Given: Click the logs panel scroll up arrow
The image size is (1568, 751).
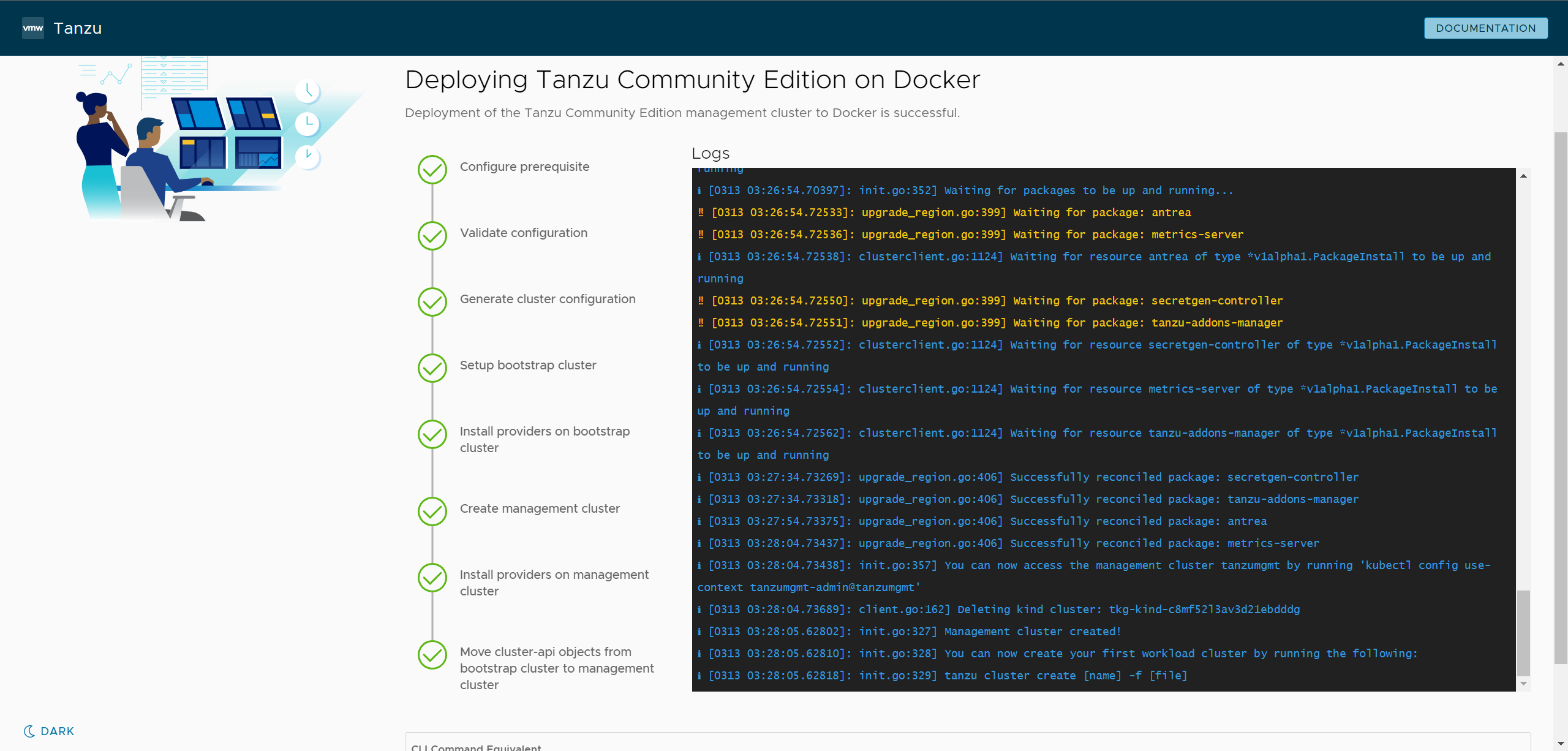Looking at the screenshot, I should click(1523, 176).
